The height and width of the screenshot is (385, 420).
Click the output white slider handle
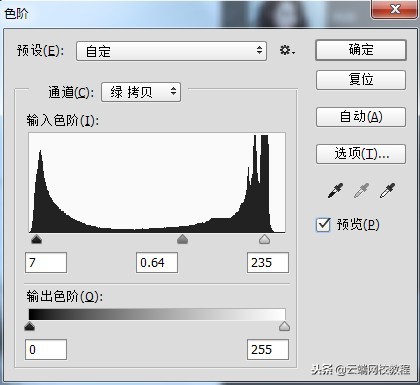[284, 326]
